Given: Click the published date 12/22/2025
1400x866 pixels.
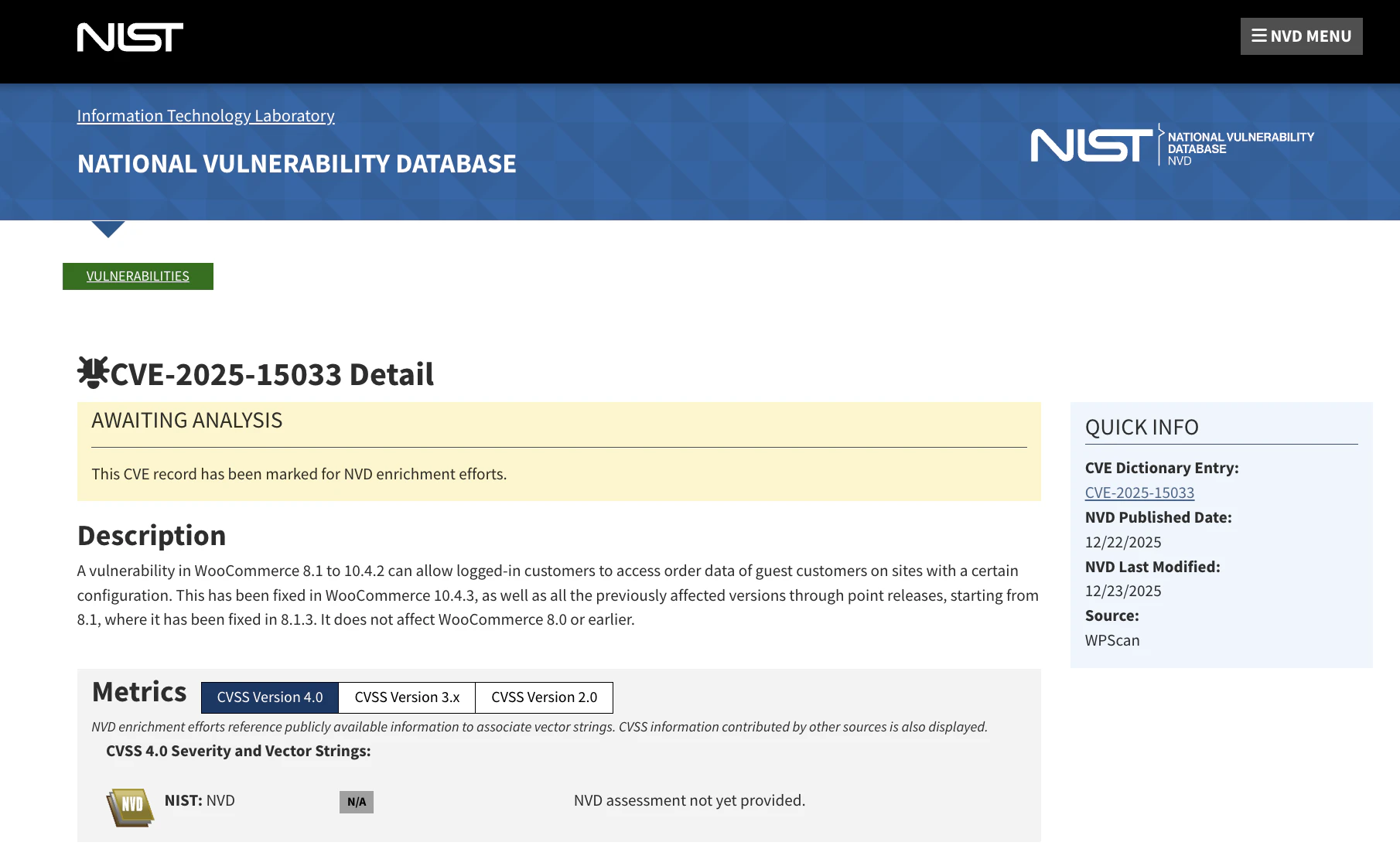Looking at the screenshot, I should (1123, 542).
